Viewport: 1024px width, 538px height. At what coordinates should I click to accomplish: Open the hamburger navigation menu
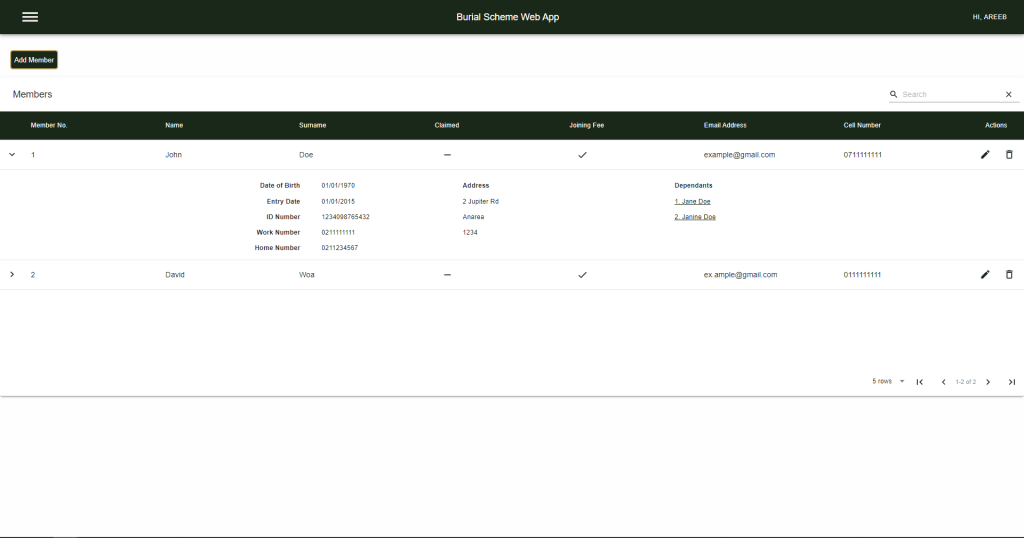(30, 17)
